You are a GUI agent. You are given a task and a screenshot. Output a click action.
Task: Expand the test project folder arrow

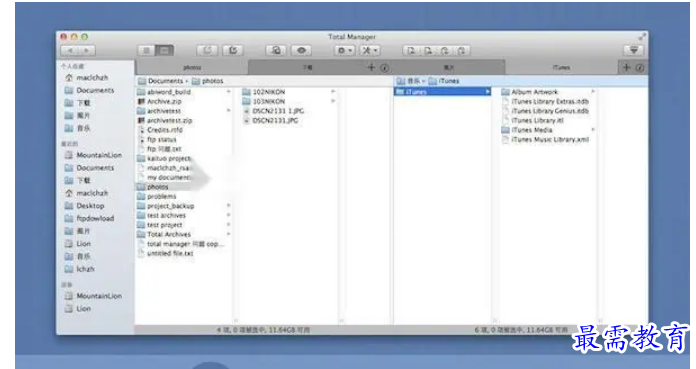229,225
